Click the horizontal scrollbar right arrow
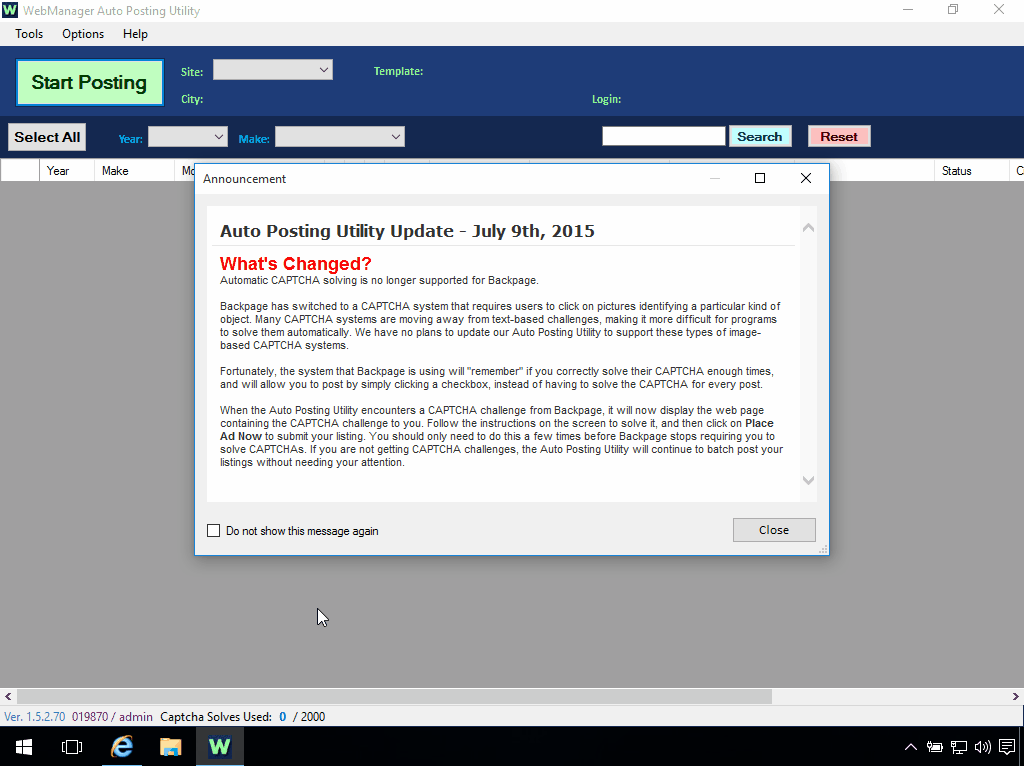Viewport: 1024px width, 766px height. 1016,696
